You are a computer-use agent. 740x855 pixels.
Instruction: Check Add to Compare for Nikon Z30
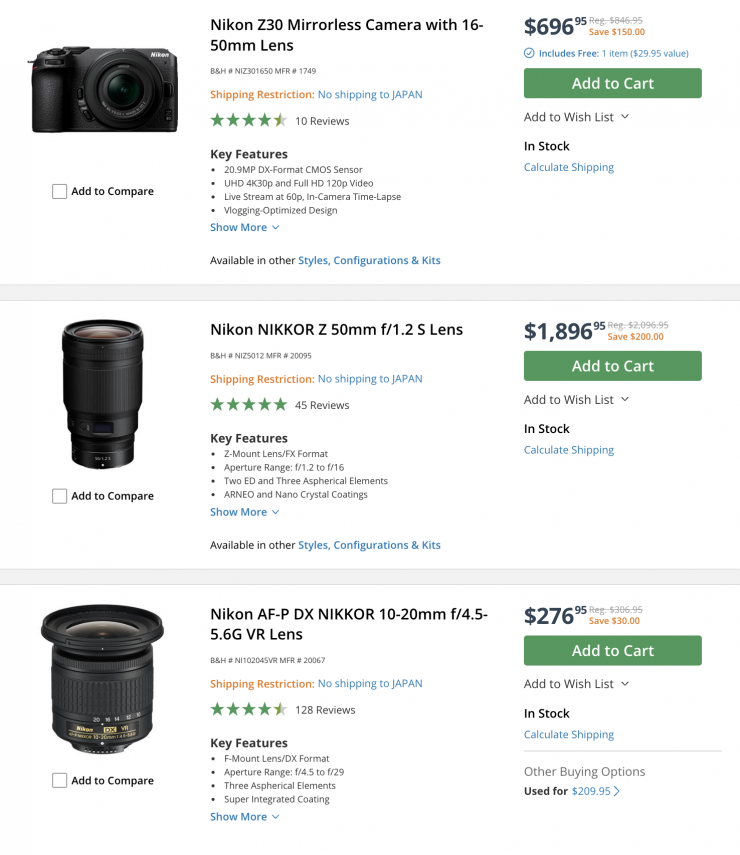click(x=60, y=191)
